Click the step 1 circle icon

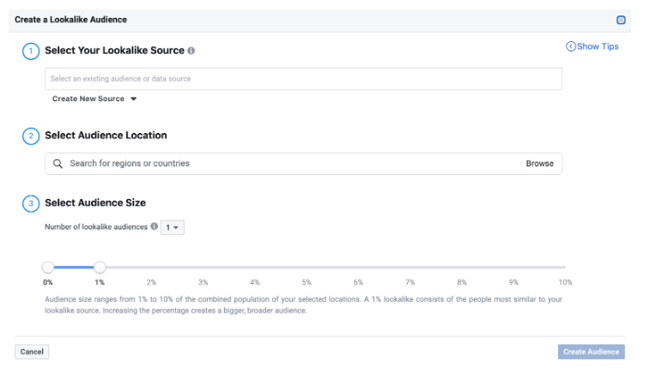pos(31,51)
